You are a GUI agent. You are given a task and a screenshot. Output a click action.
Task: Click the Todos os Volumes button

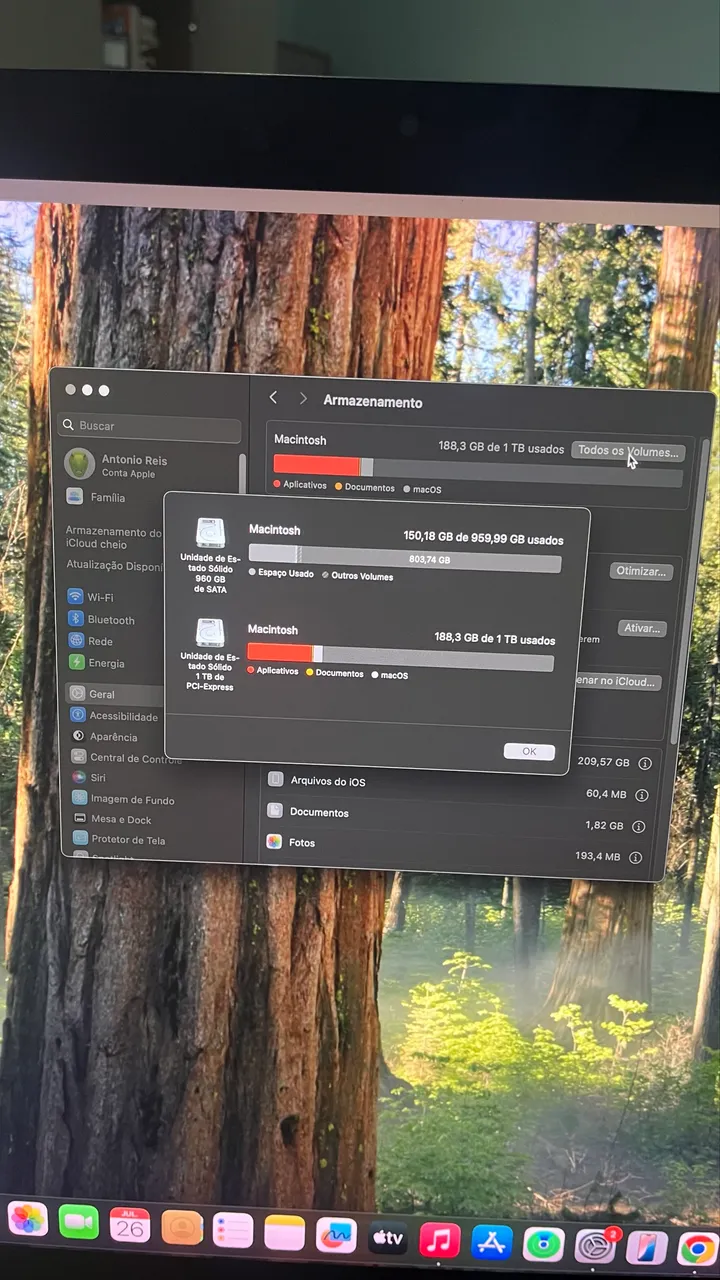(628, 451)
